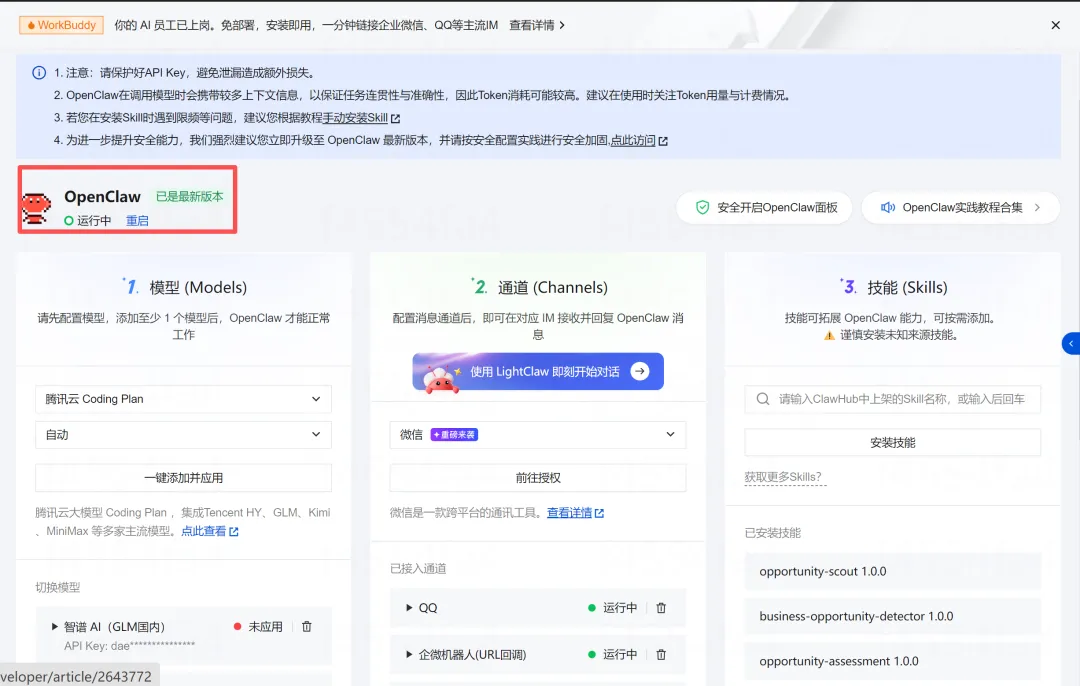Image resolution: width=1080 pixels, height=686 pixels.
Task: Click 前往授权 button
Action: pos(538,478)
